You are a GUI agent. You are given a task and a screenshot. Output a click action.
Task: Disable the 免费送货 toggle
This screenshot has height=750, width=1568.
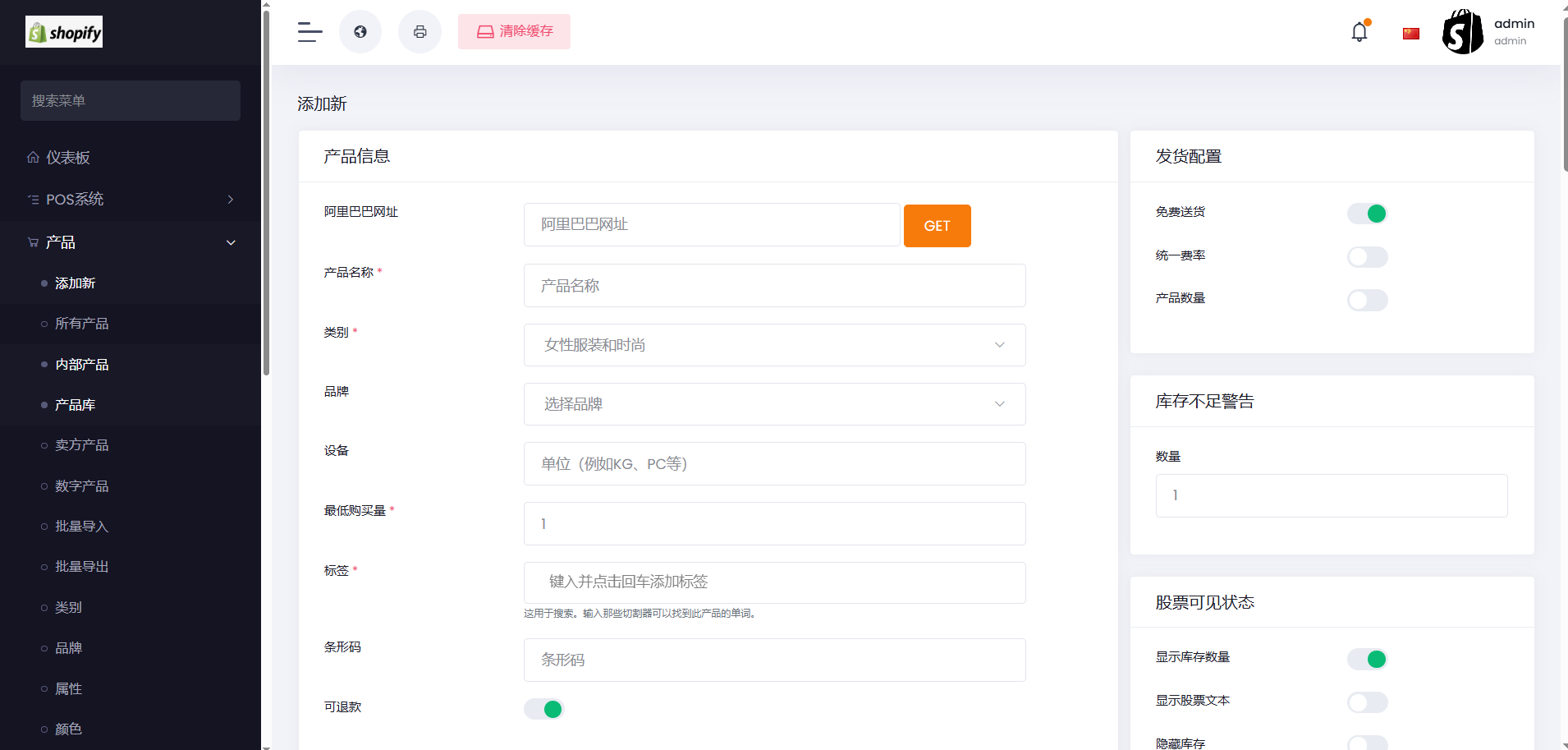[x=1367, y=214]
